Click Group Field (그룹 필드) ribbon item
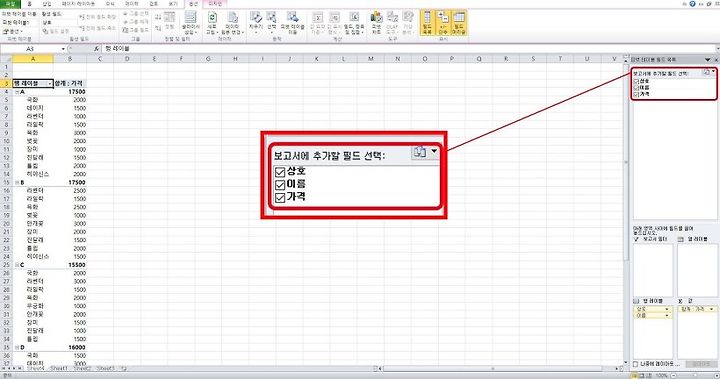 pos(136,30)
